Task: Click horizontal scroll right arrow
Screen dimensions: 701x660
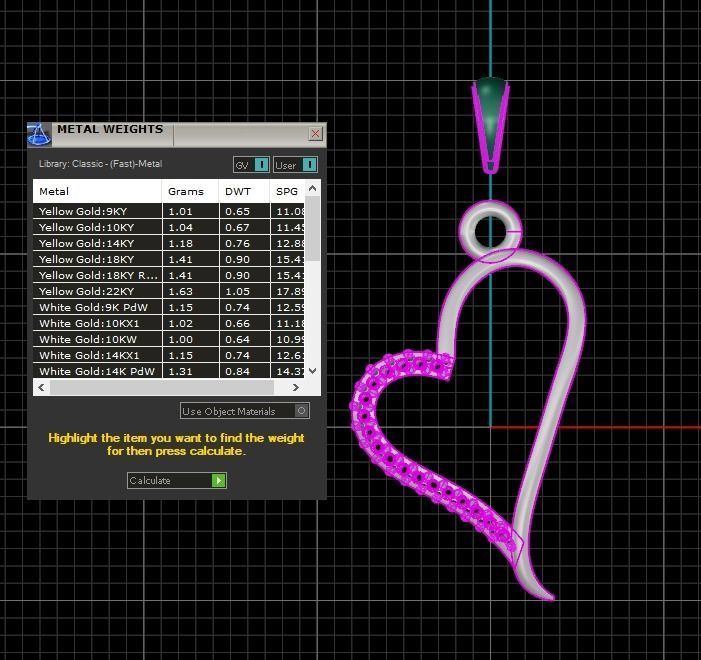Action: (296, 387)
